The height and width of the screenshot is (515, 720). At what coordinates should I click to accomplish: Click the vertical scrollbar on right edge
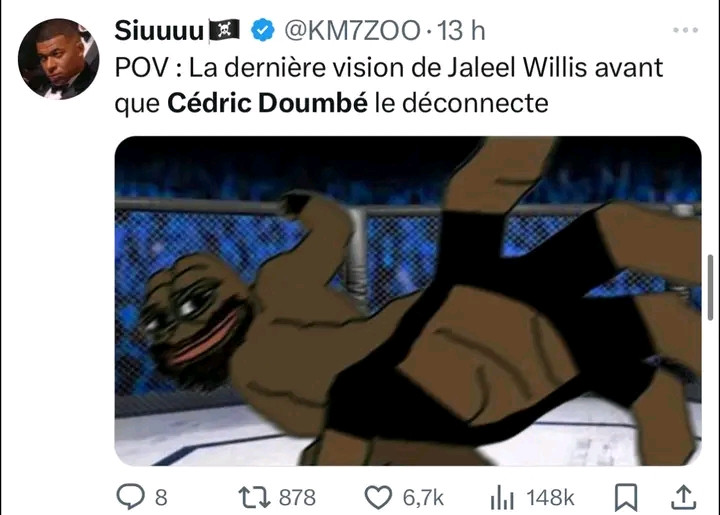(710, 287)
